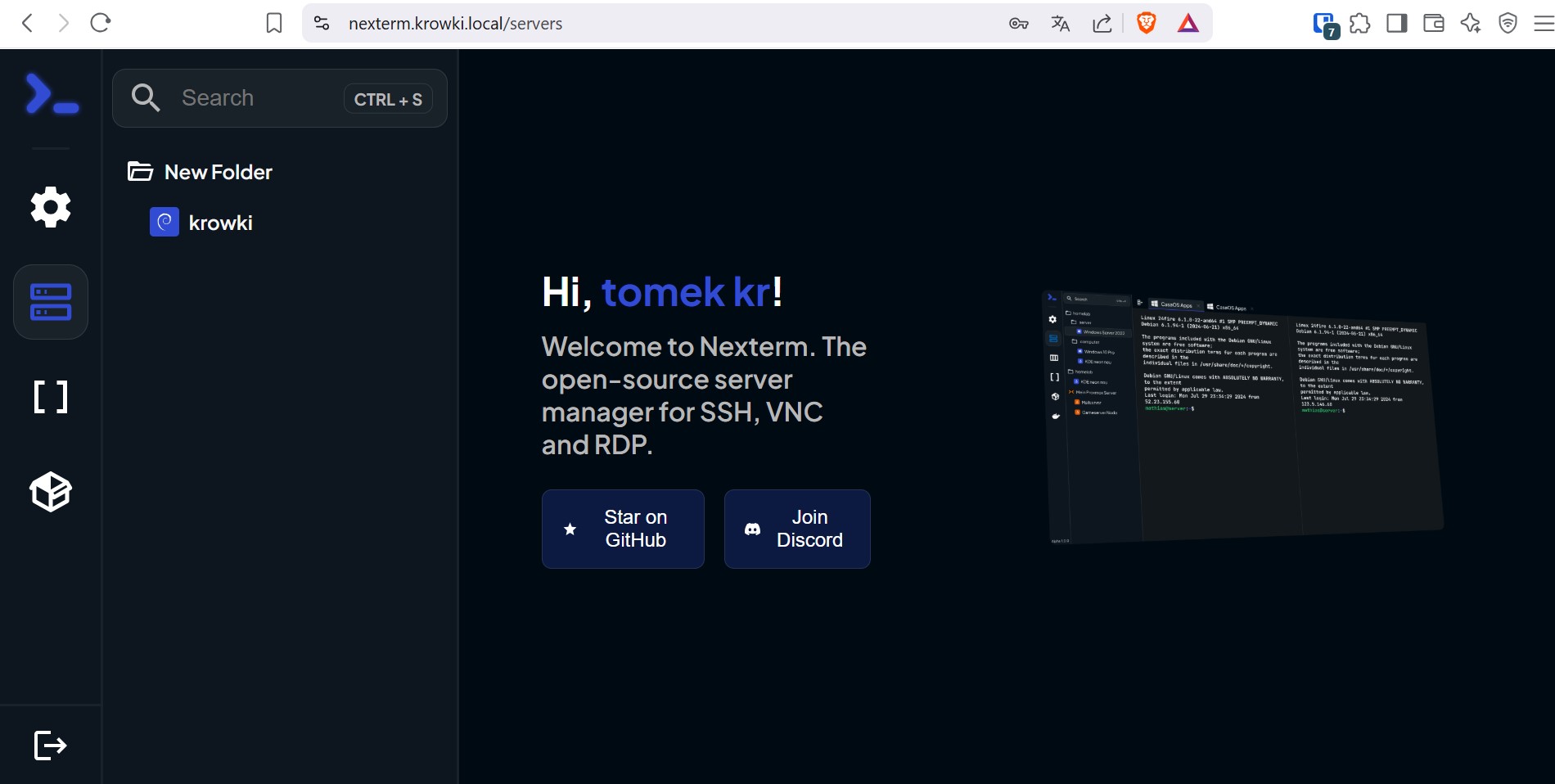This screenshot has width=1555, height=784.
Task: Select the krowki server entry
Action: (x=201, y=223)
